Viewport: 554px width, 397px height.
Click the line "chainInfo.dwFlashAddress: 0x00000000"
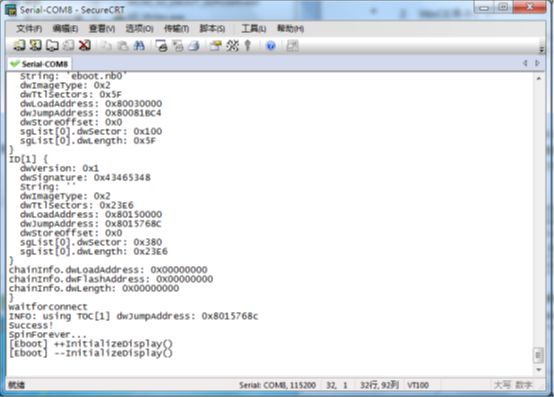click(x=111, y=279)
